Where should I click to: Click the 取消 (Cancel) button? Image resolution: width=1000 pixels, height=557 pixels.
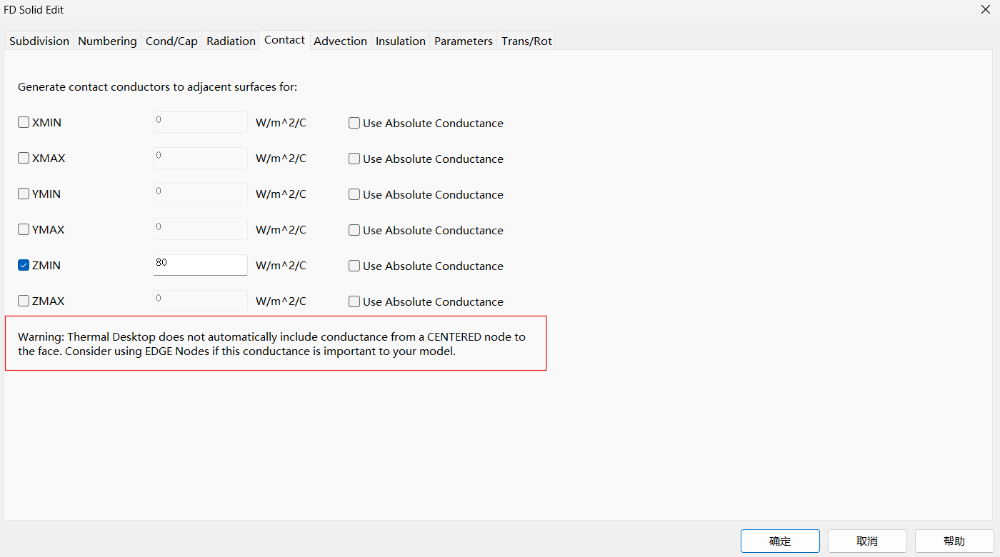click(x=867, y=541)
